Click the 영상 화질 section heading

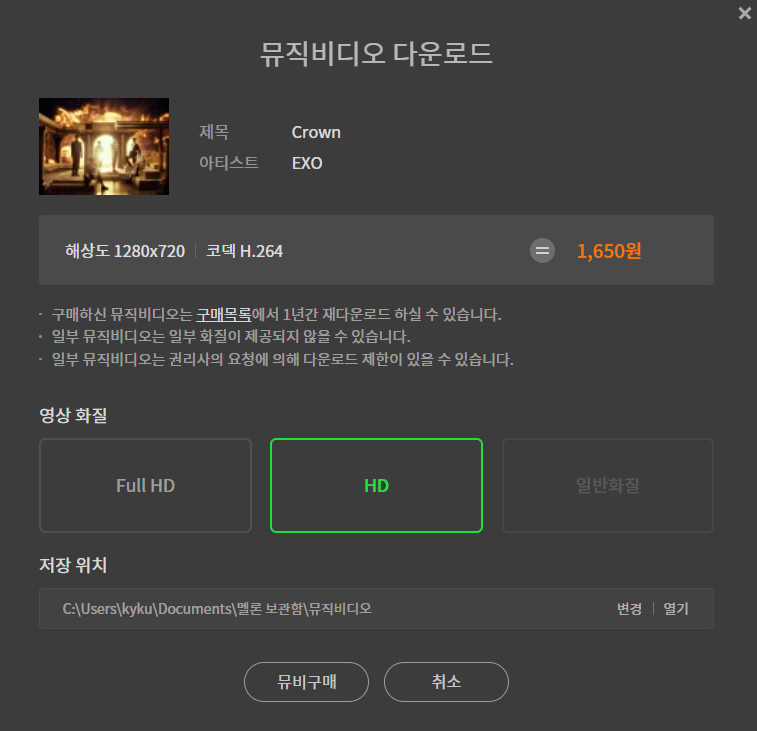[x=73, y=415]
